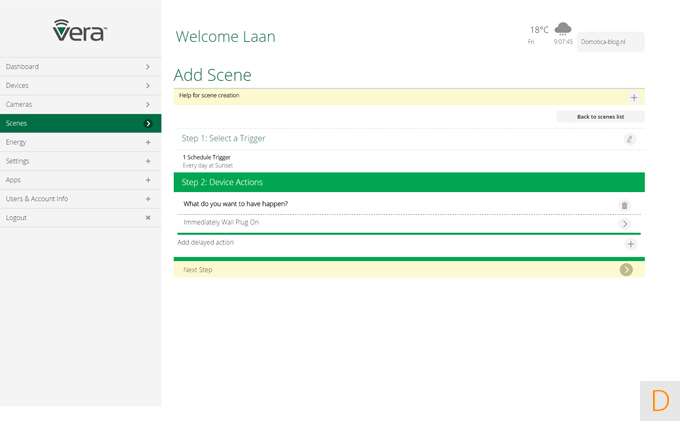
Task: Expand the Energy menu section
Action: coord(148,142)
